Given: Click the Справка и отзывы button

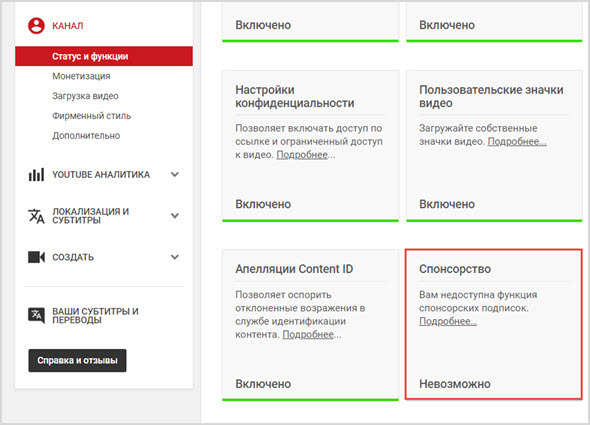Looking at the screenshot, I should 78,360.
